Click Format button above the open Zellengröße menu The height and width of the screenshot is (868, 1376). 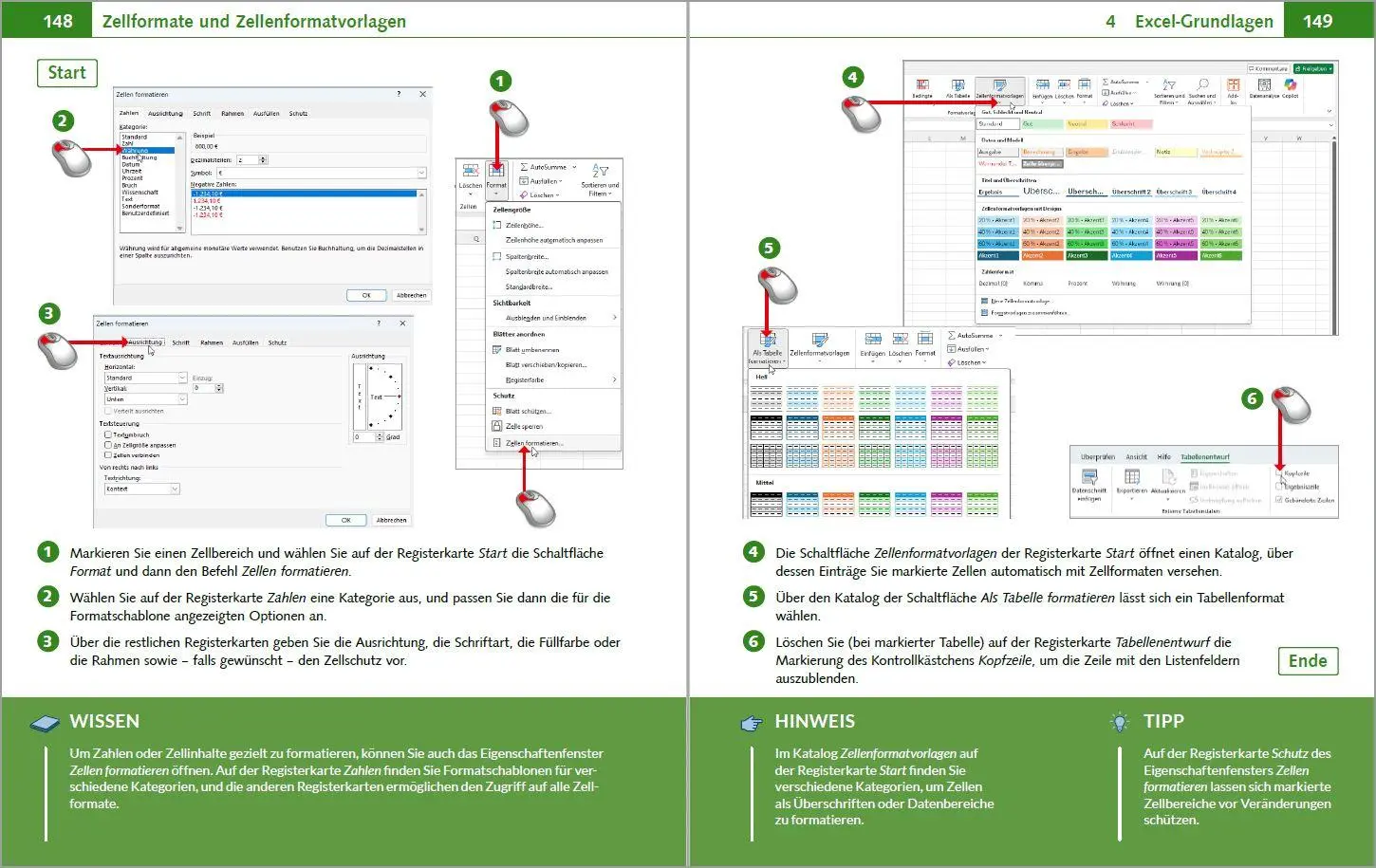point(496,178)
